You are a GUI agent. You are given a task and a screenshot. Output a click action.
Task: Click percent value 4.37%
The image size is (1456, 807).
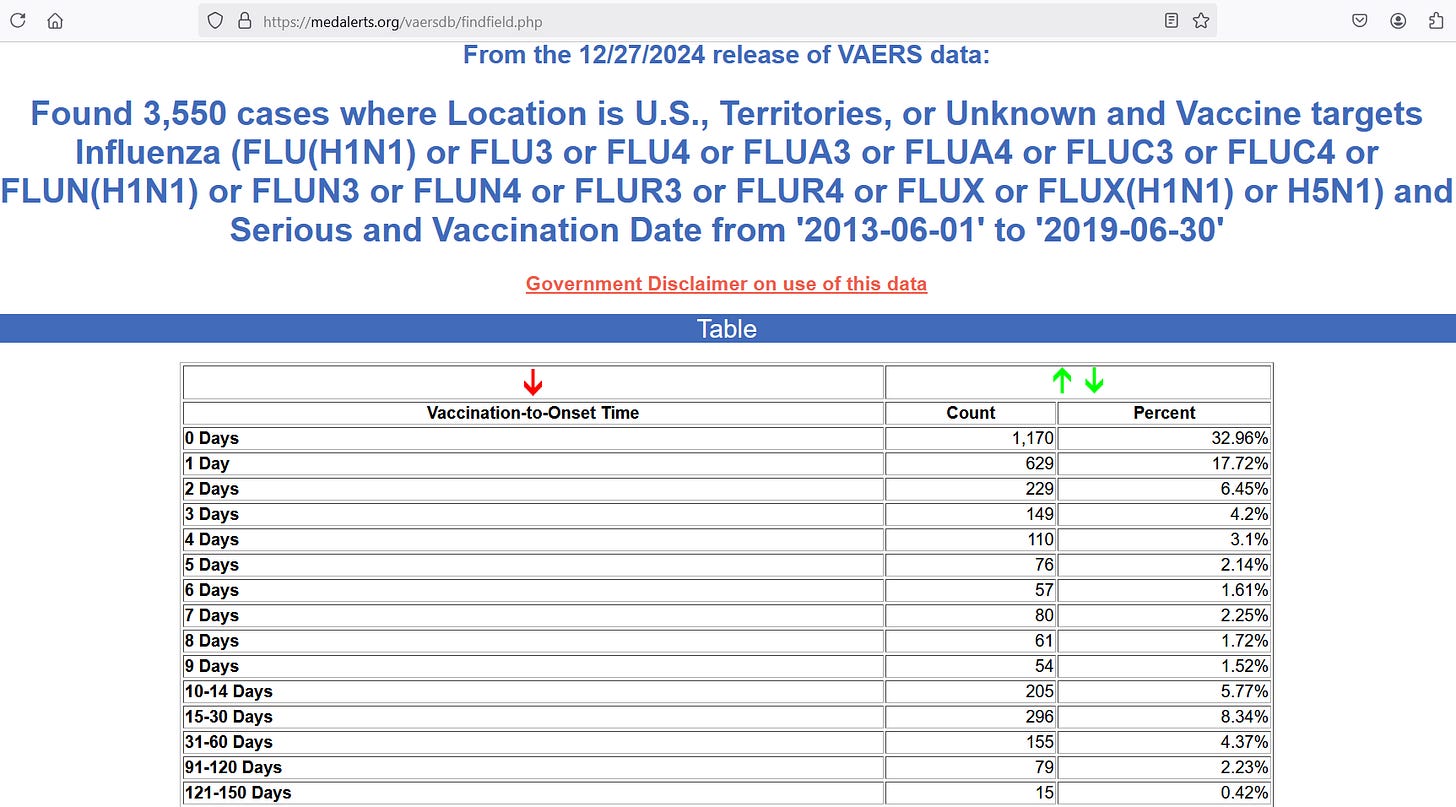[x=1246, y=742]
